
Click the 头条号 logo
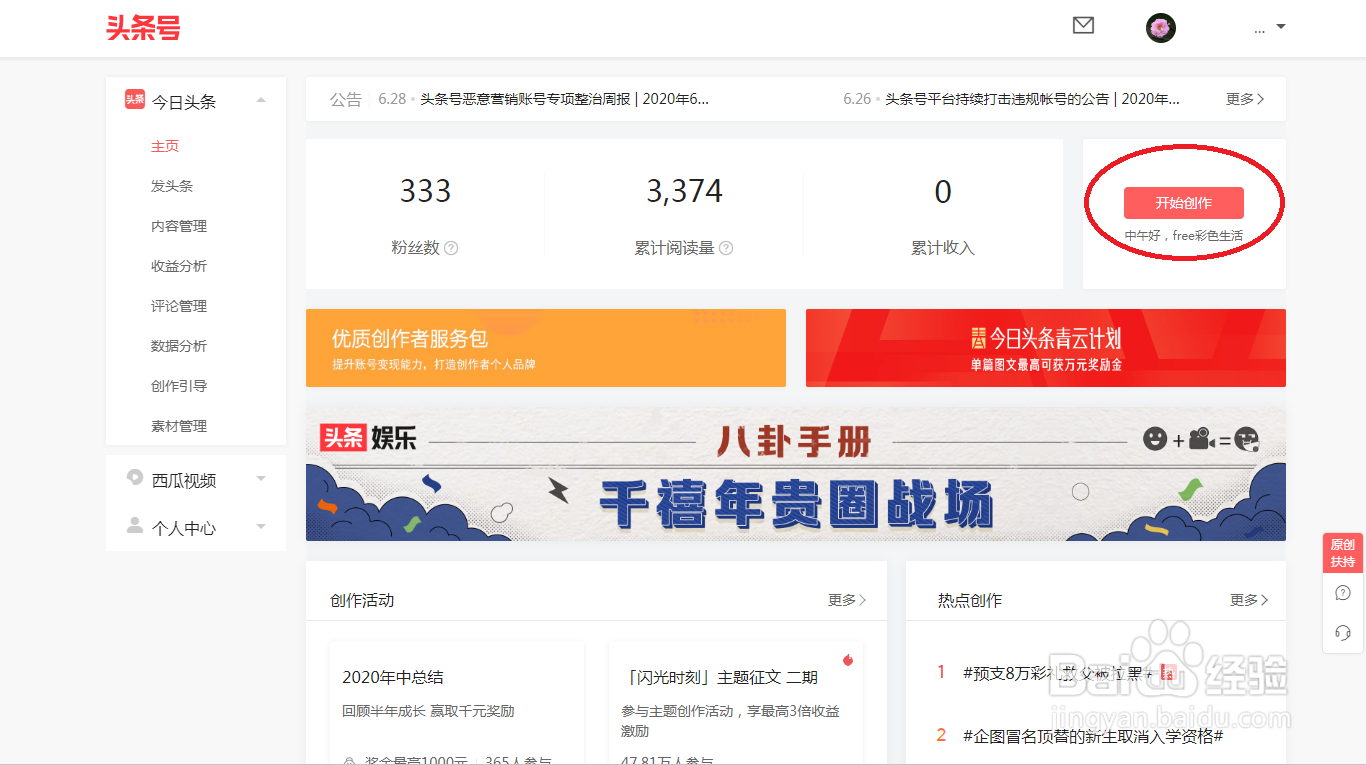(143, 28)
